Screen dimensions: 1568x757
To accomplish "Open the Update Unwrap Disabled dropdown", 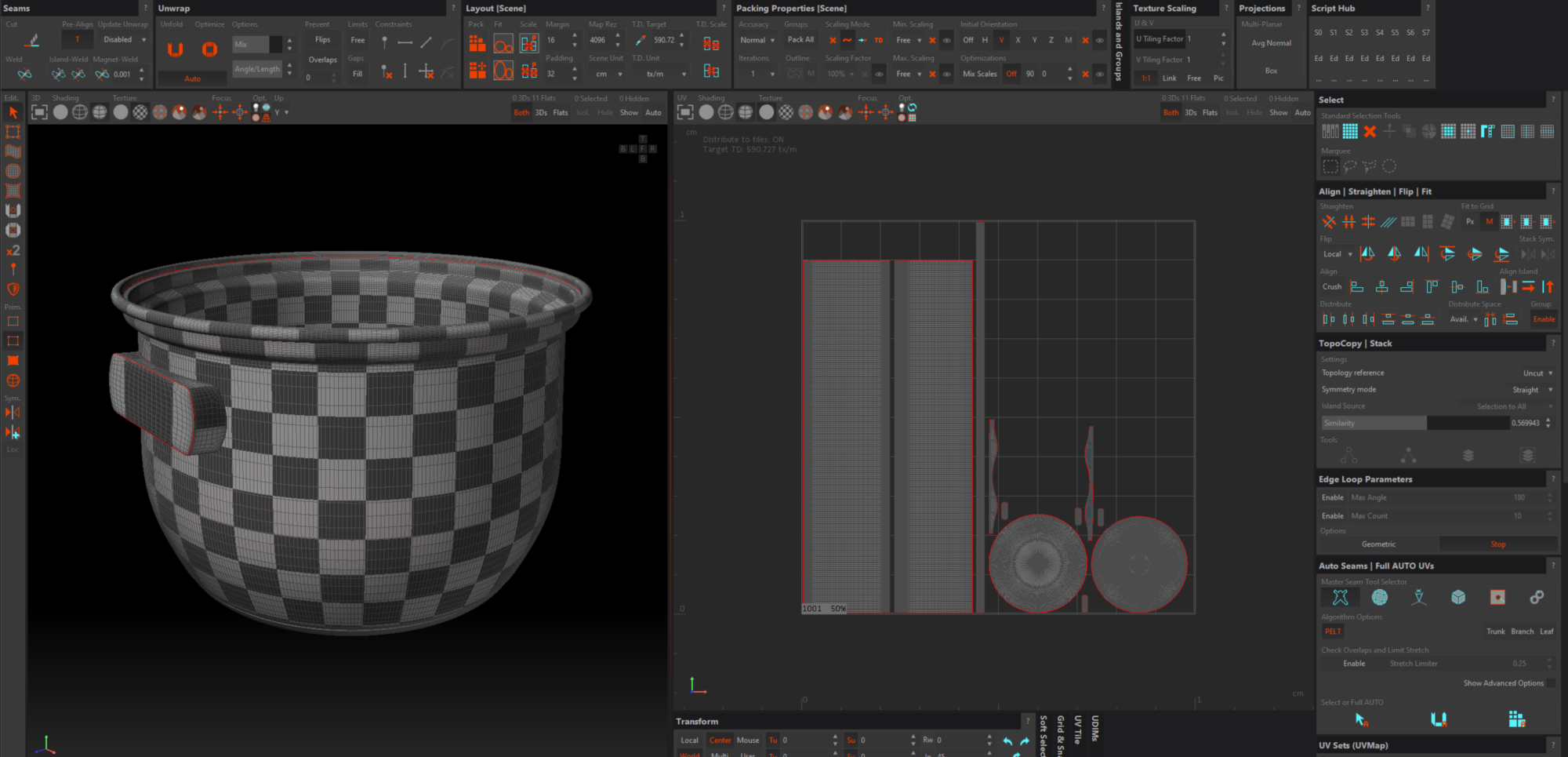I will (124, 40).
